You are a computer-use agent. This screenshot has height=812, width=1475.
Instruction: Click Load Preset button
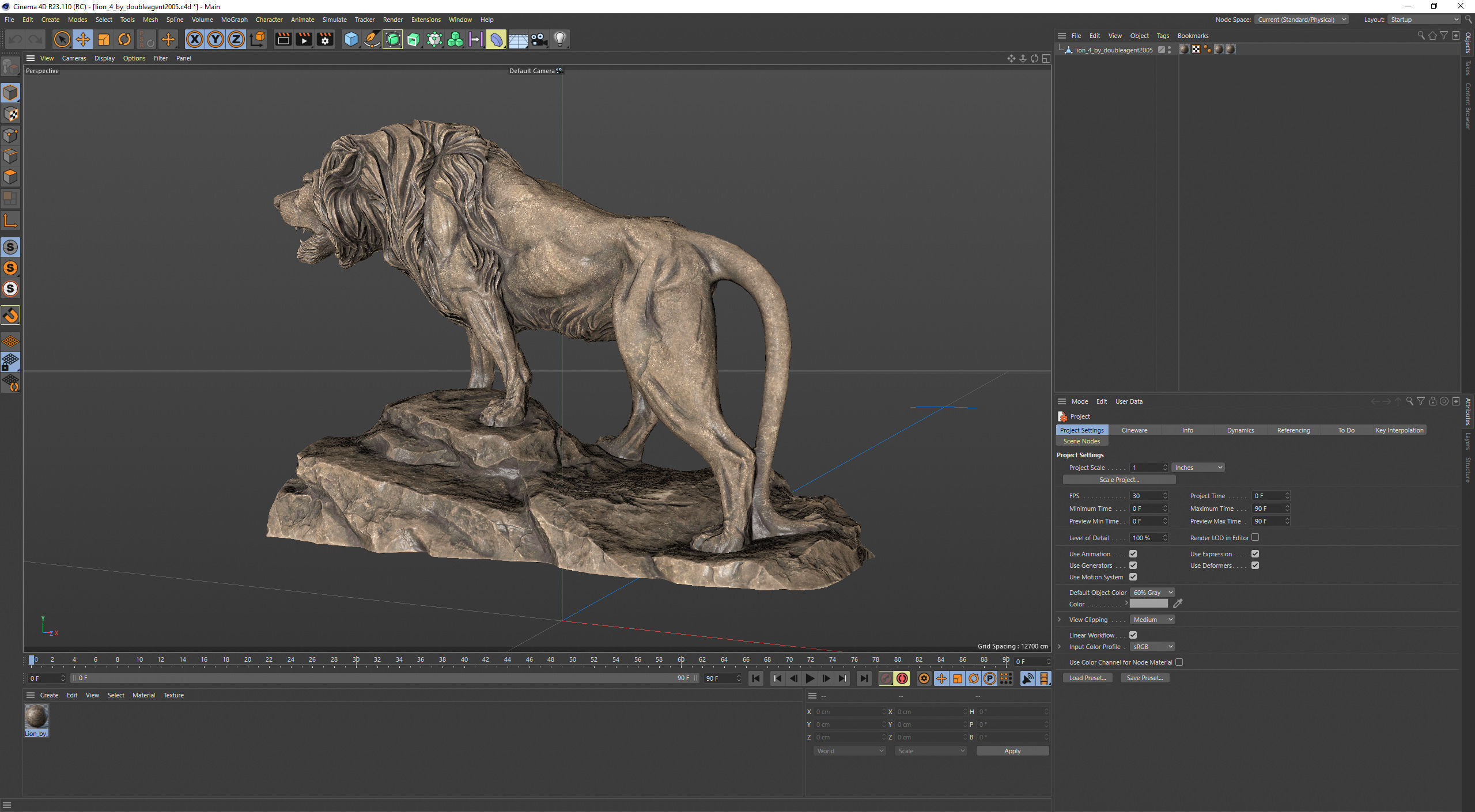click(1087, 678)
